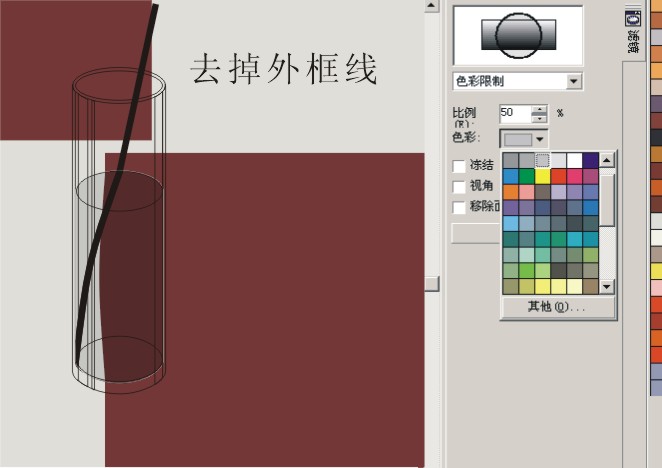
Task: Click the lens docker tab icon
Action: 633,19
